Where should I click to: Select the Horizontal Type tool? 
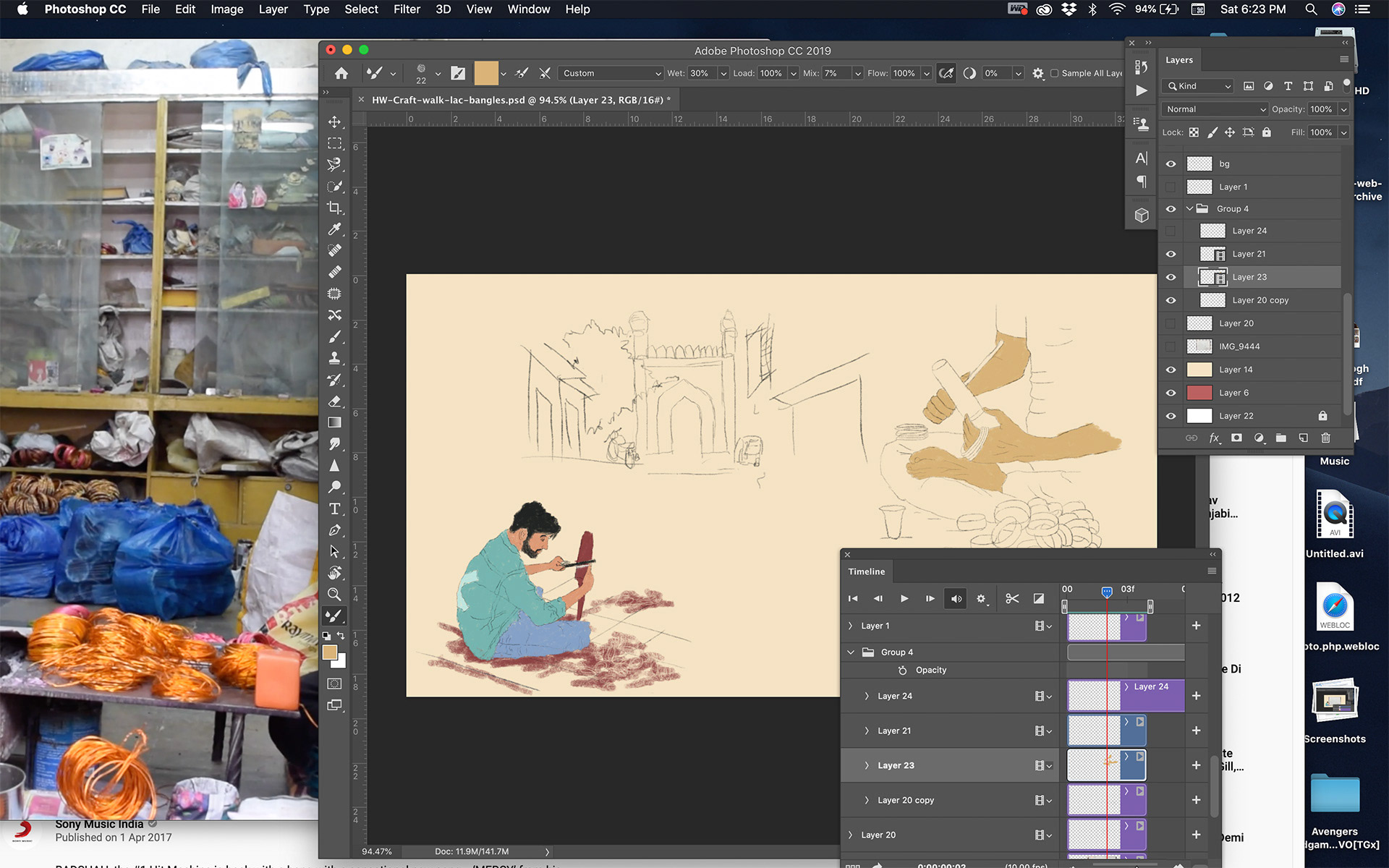(x=334, y=509)
